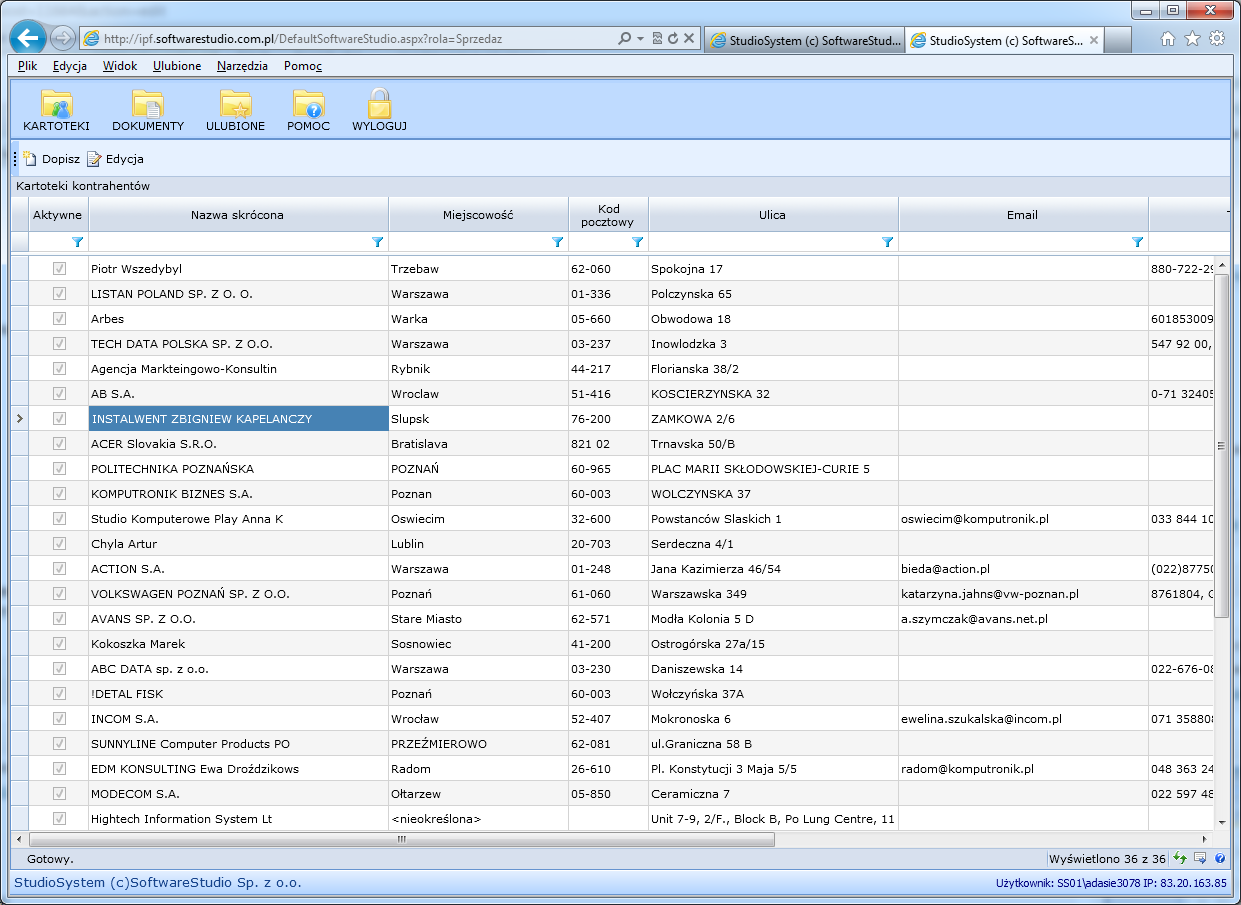
Task: Click filter icon for Ulica column
Action: [887, 242]
